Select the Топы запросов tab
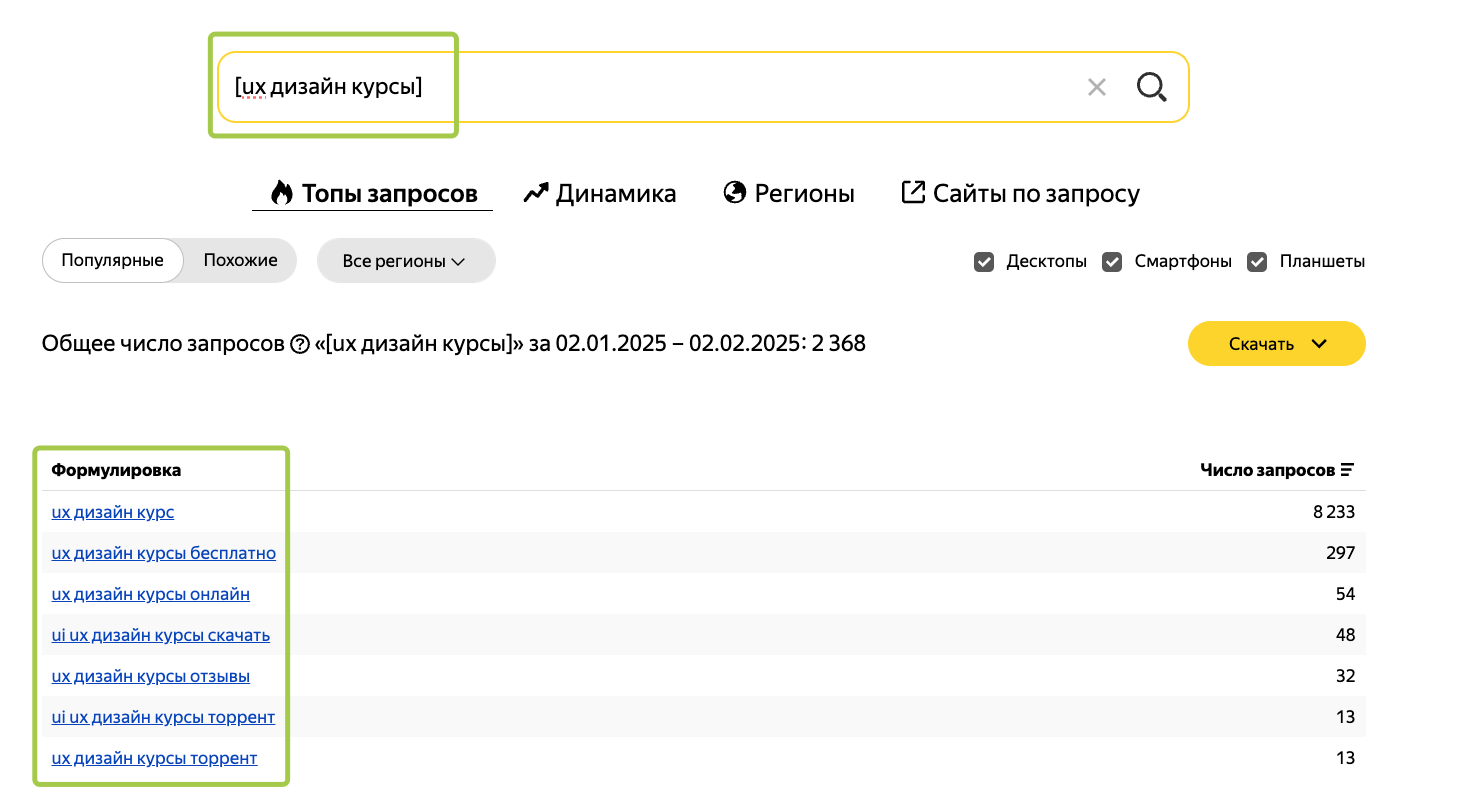The width and height of the screenshot is (1471, 799). 373,193
